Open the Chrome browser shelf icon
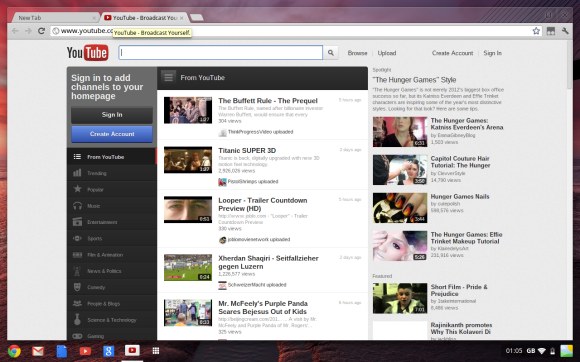This screenshot has height=362, width=580. (x=14, y=351)
